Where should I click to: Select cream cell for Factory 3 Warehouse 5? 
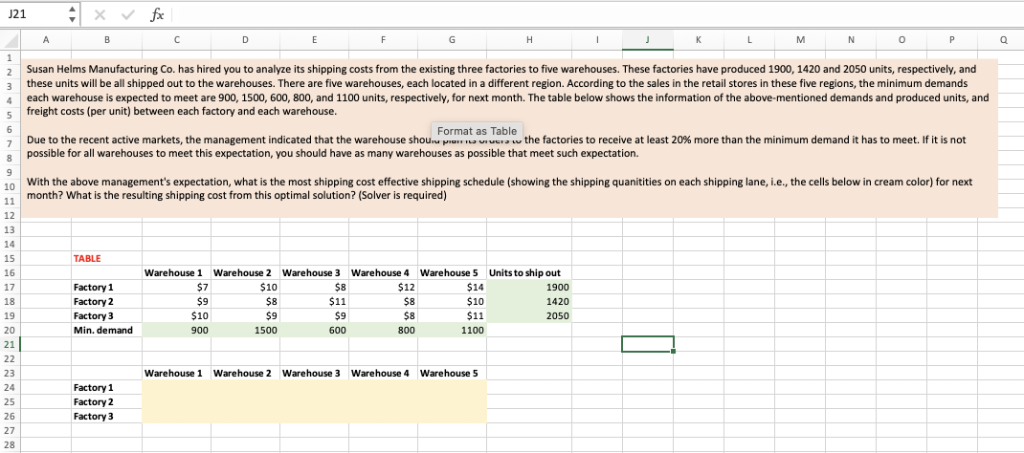[452, 415]
